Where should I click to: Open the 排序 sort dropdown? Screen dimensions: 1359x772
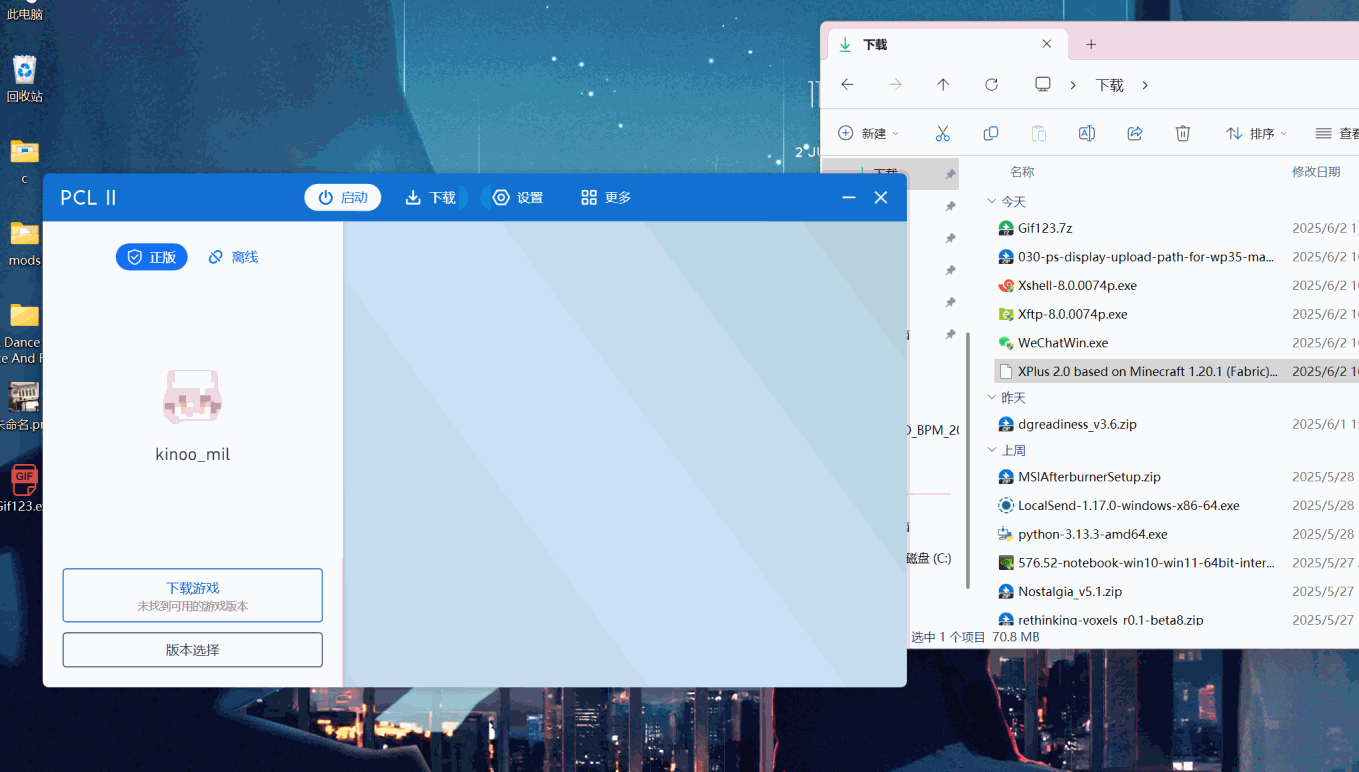tap(1256, 133)
